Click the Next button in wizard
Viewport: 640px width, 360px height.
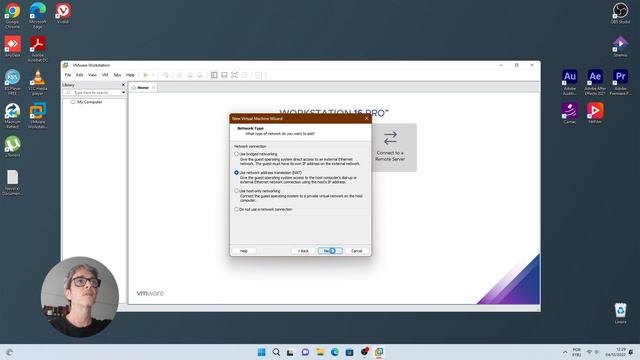coord(330,251)
